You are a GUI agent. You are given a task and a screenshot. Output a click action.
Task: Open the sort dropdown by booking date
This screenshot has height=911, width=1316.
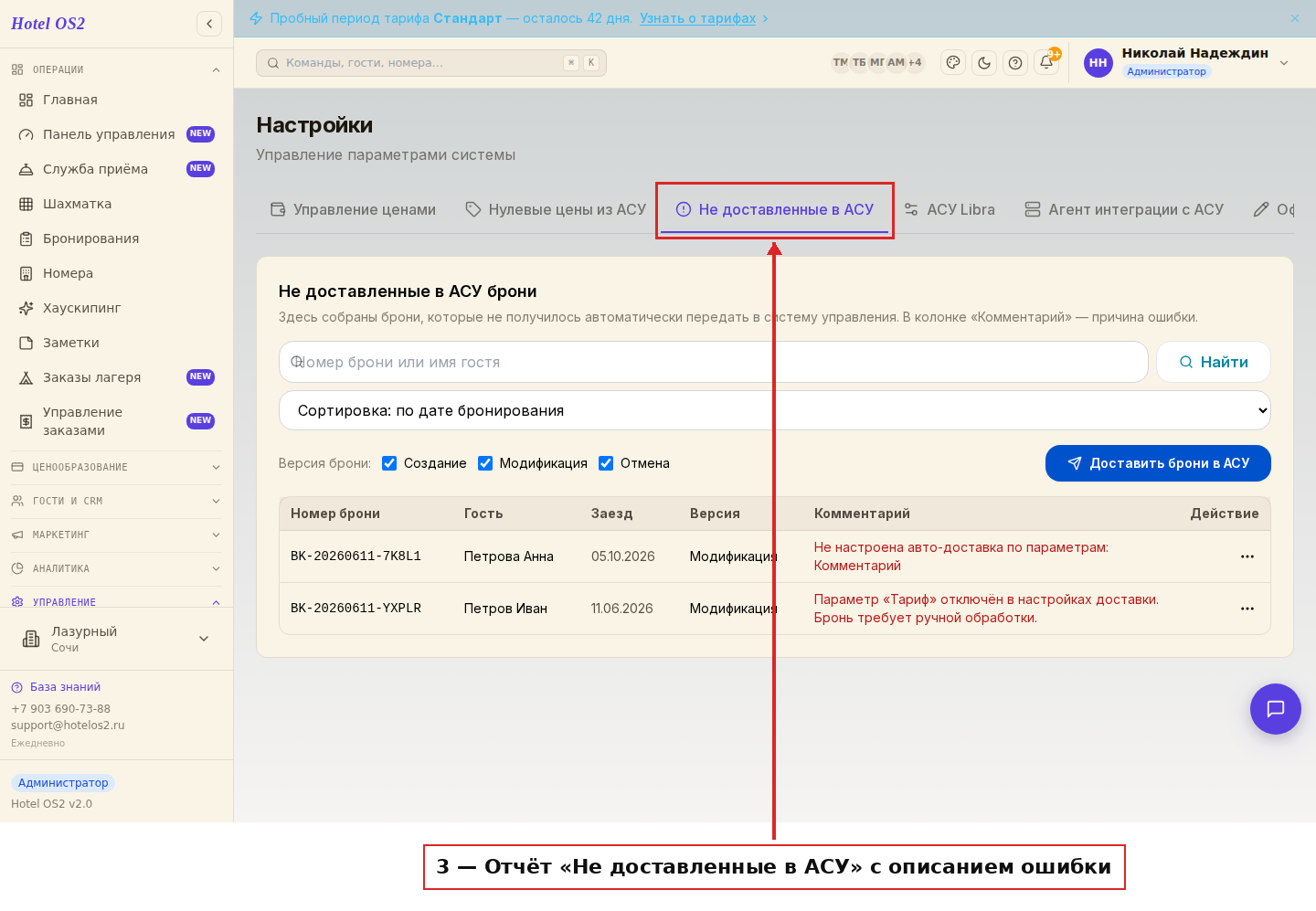click(775, 410)
